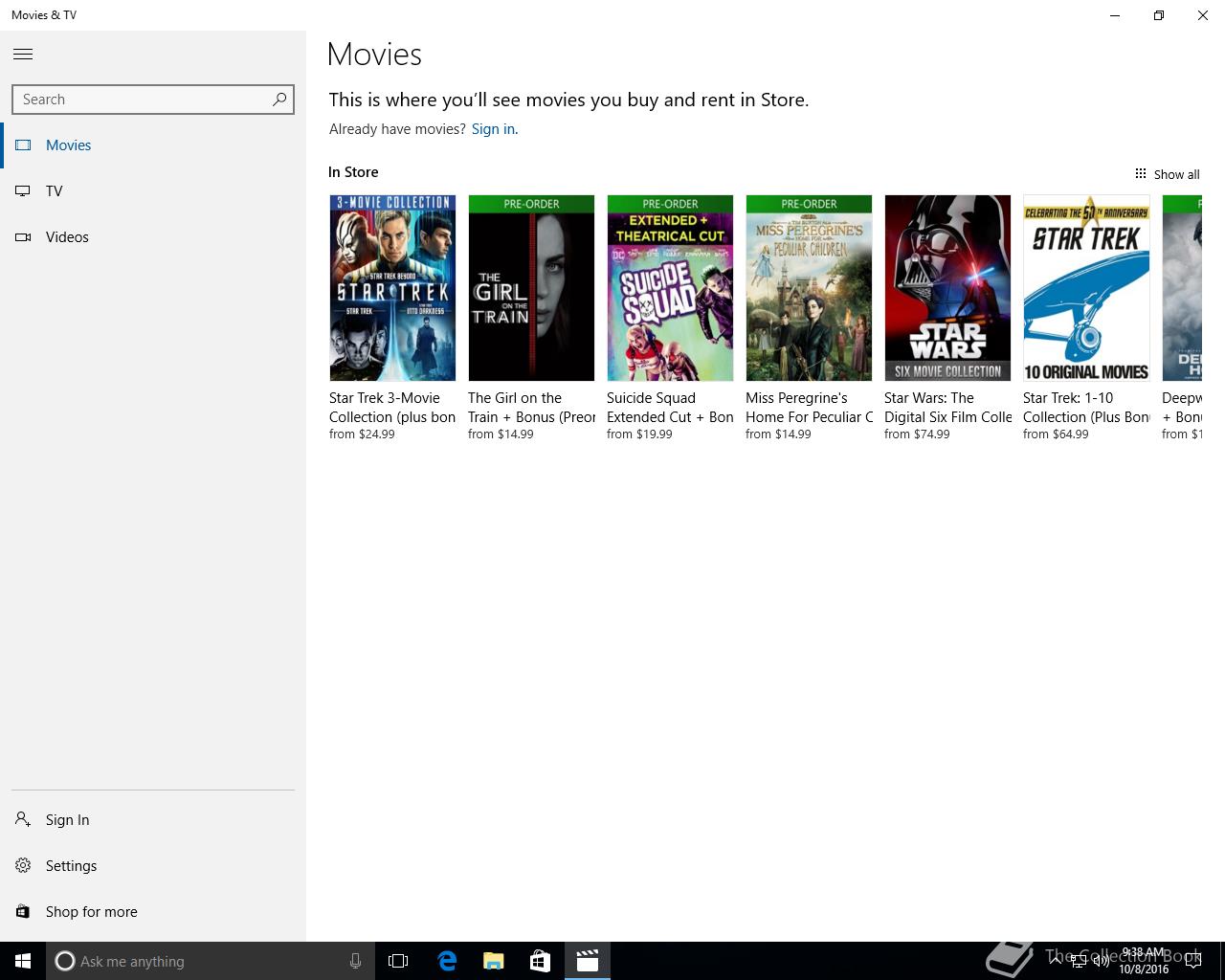Click the Movies & TV taskbar icon
Screen dimensions: 1225x980
click(588, 961)
